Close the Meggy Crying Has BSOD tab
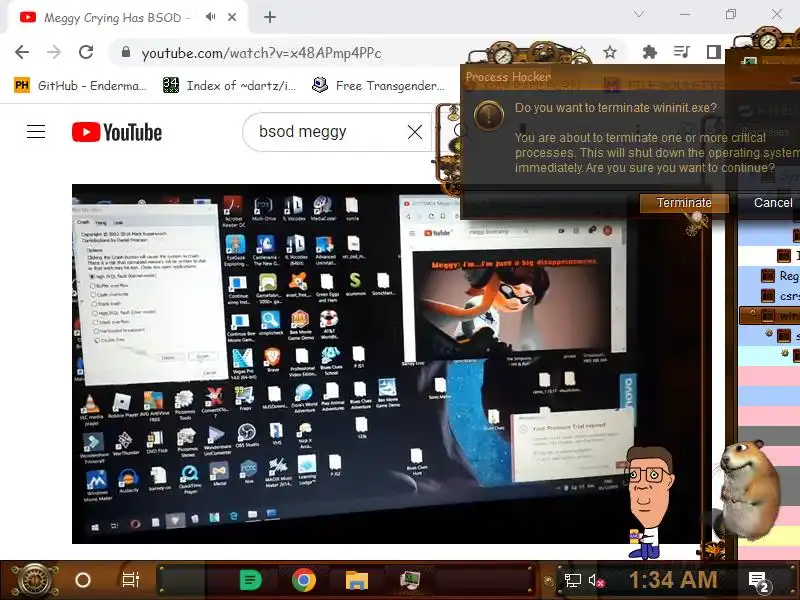Viewport: 800px width, 600px height. [232, 17]
